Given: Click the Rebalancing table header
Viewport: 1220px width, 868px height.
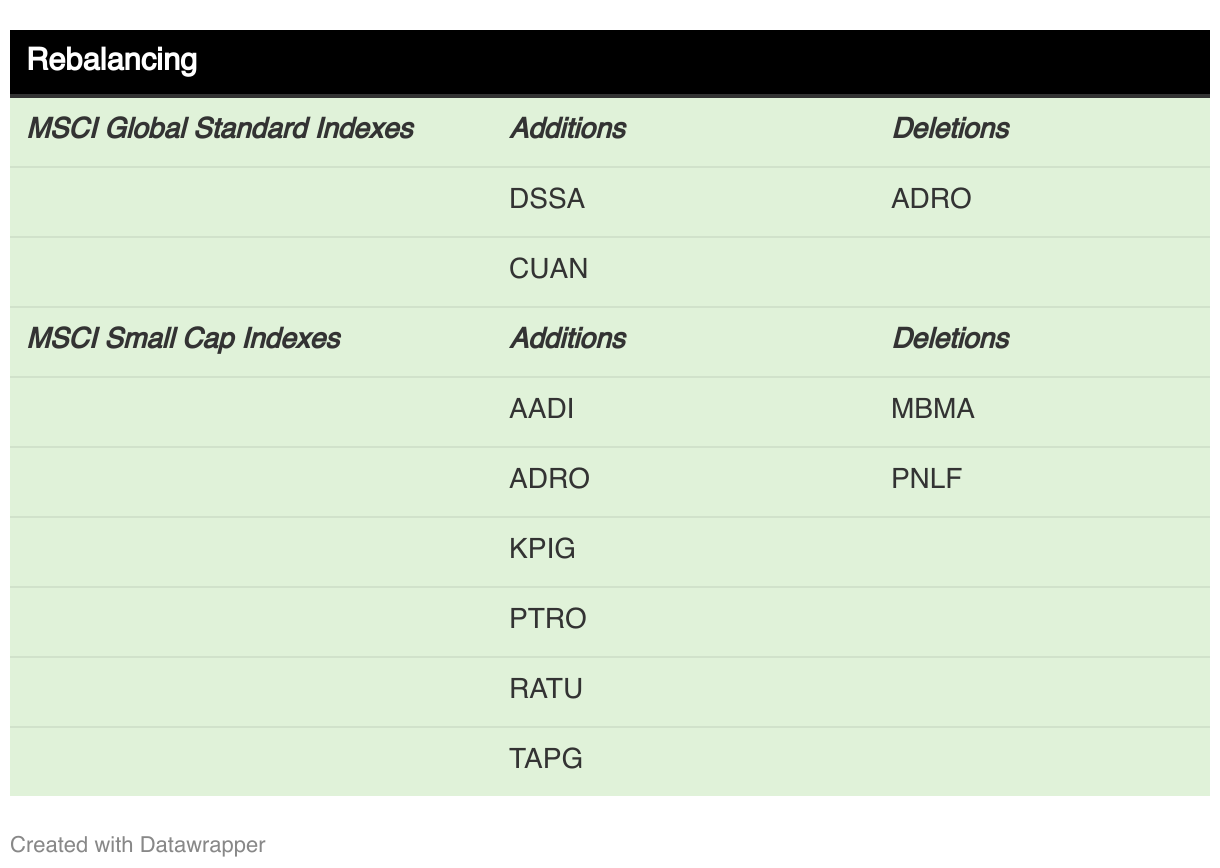Looking at the screenshot, I should click(112, 60).
